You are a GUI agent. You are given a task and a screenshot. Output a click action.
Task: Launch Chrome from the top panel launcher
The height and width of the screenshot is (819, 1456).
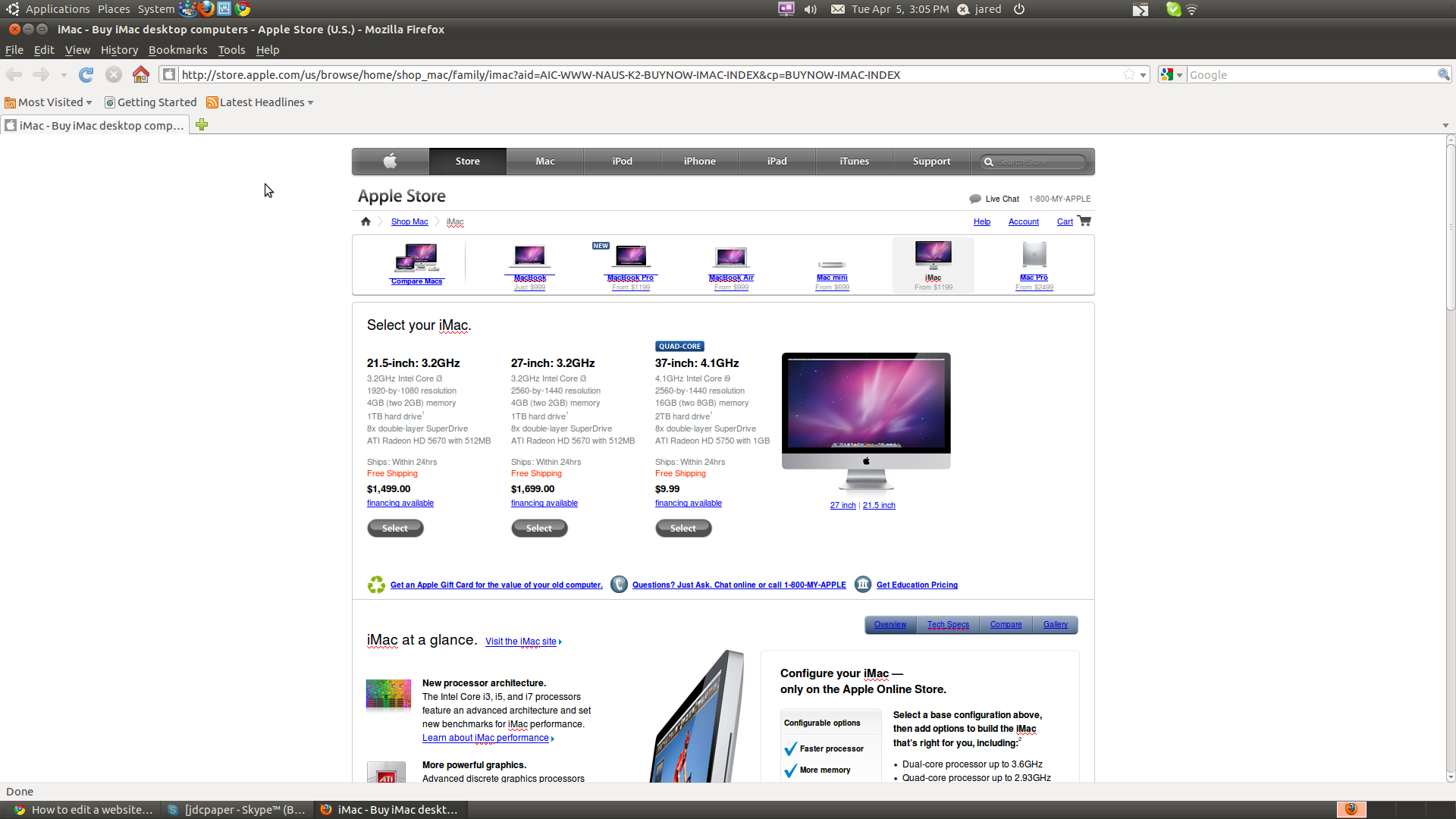[x=243, y=9]
